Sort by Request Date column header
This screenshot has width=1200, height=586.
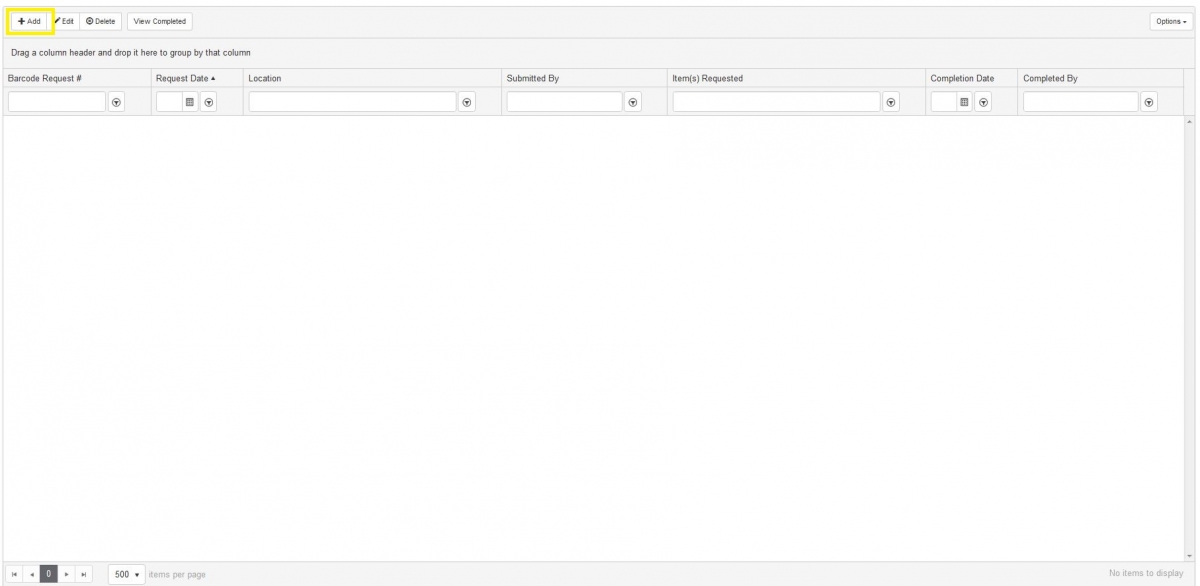point(185,78)
